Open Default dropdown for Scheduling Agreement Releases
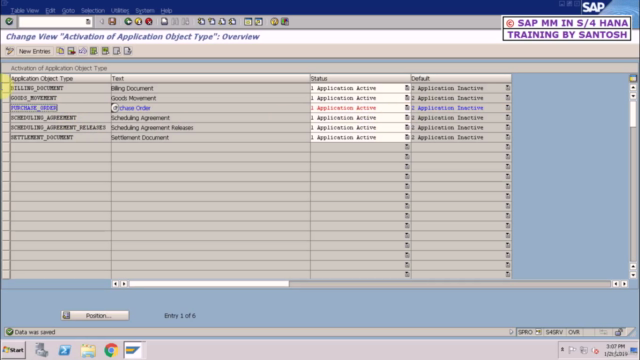Screen dimensions: 640x360 coord(508,127)
